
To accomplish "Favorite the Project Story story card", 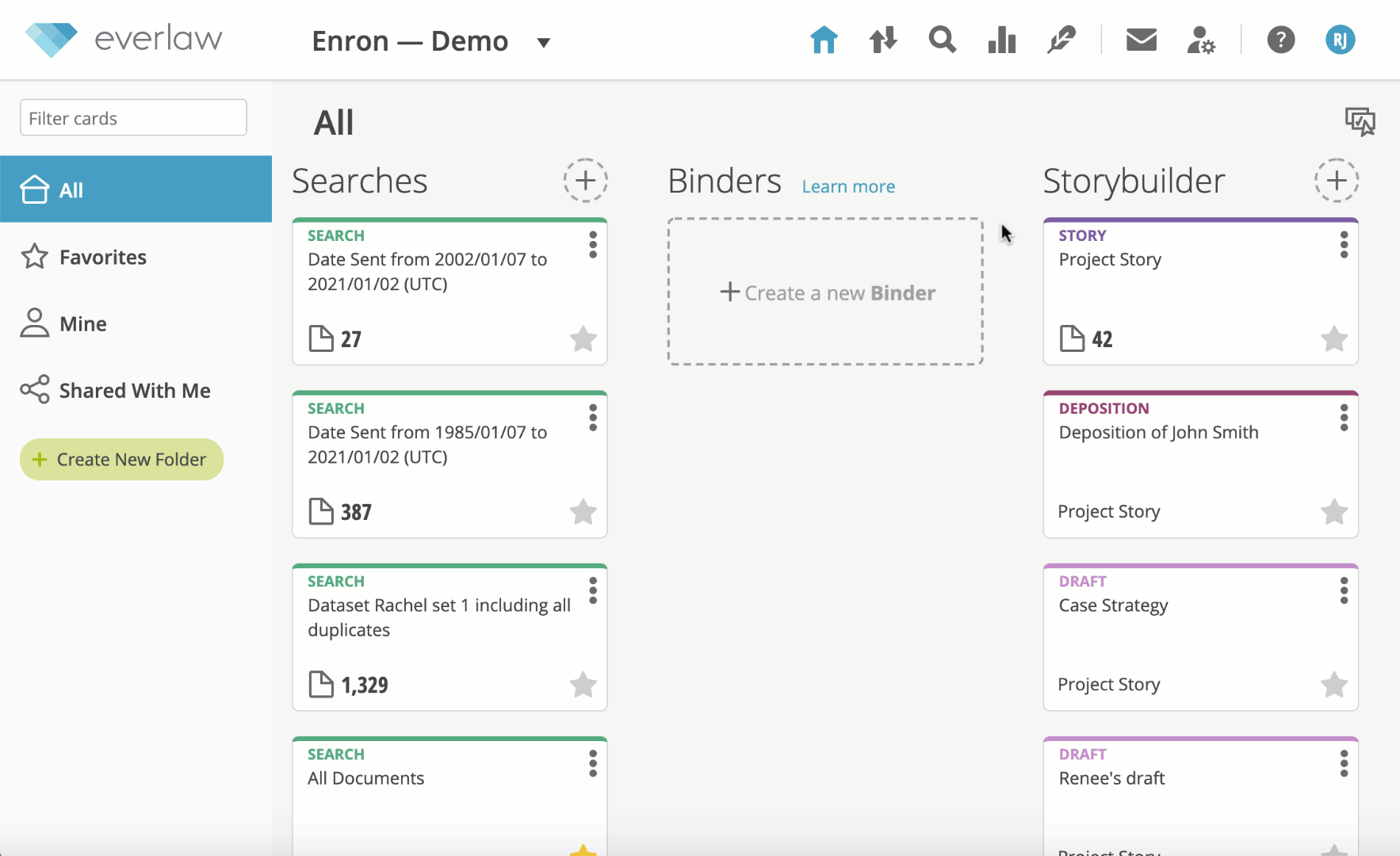I will tap(1334, 339).
